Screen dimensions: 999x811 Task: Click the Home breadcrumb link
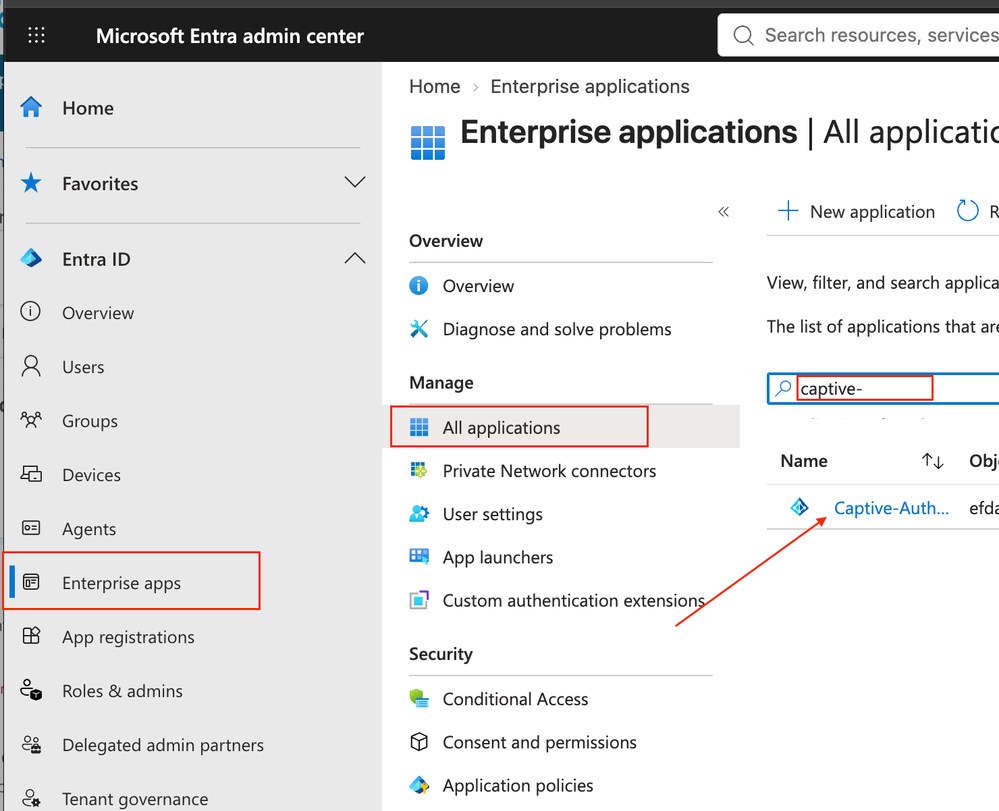(x=435, y=87)
